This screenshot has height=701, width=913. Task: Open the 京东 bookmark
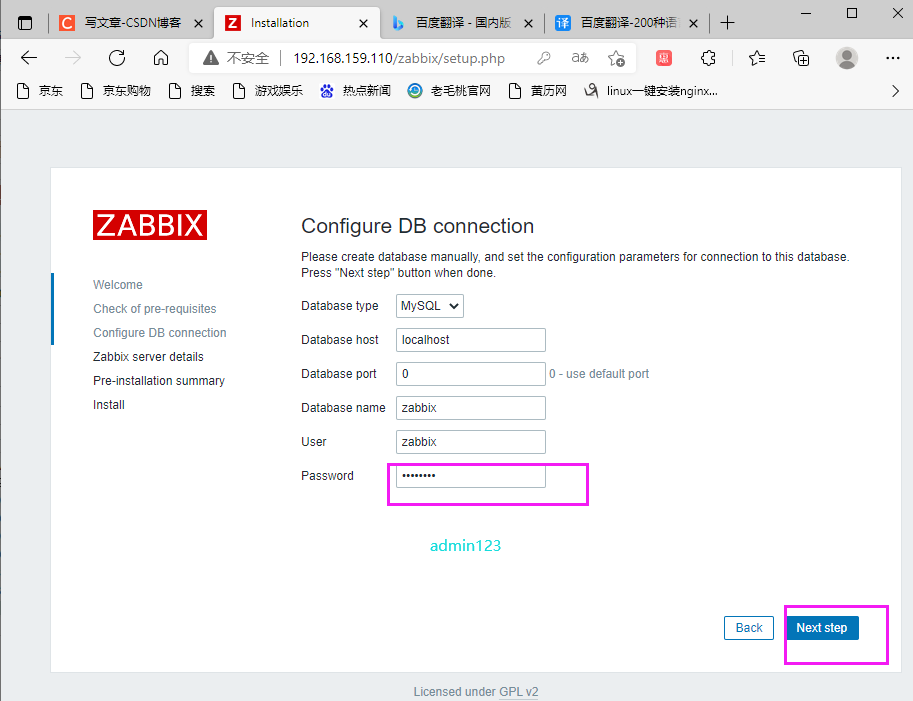[x=40, y=91]
